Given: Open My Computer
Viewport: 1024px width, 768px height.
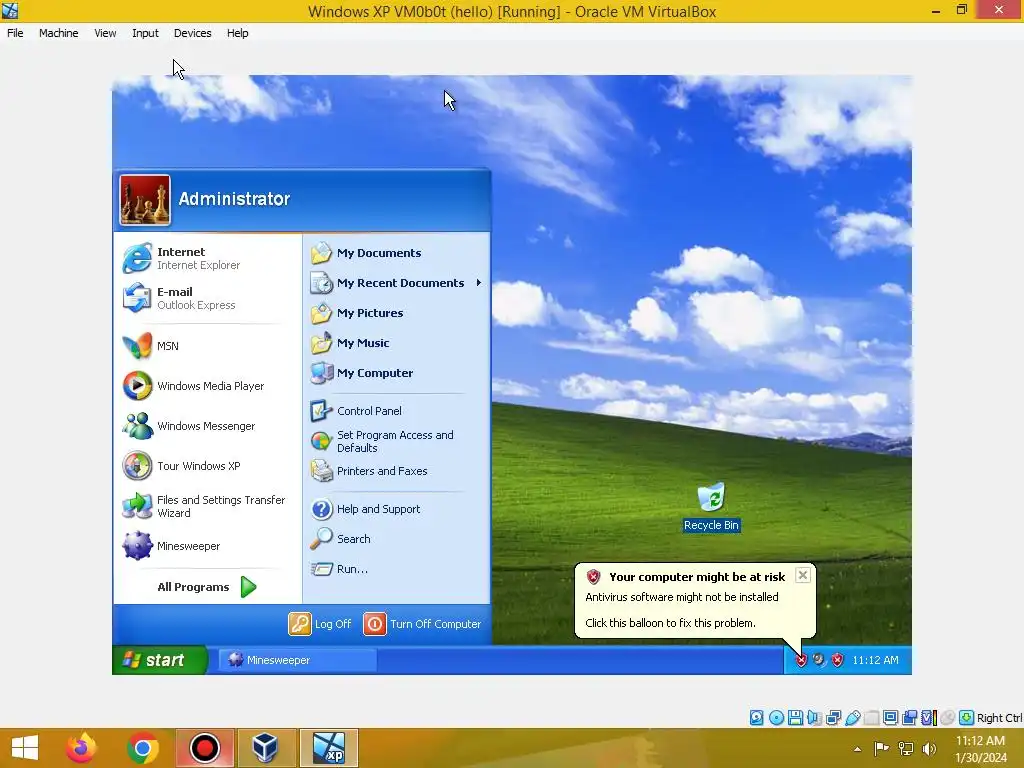Looking at the screenshot, I should pyautogui.click(x=396, y=373).
